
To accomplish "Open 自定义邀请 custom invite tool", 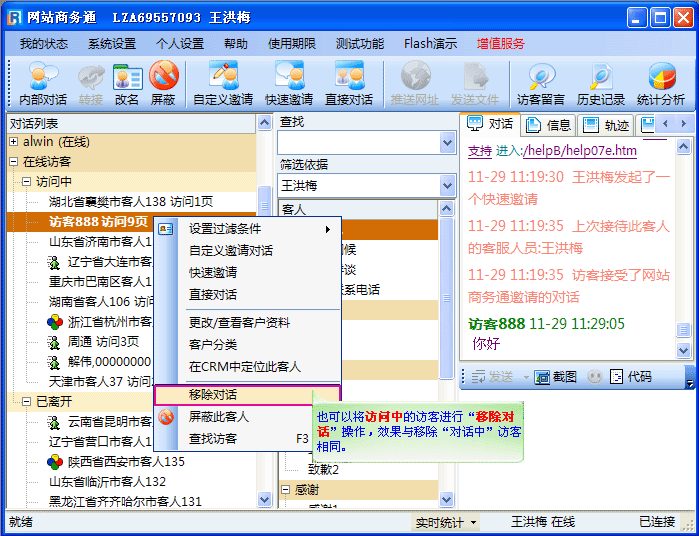I will pyautogui.click(x=223, y=83).
